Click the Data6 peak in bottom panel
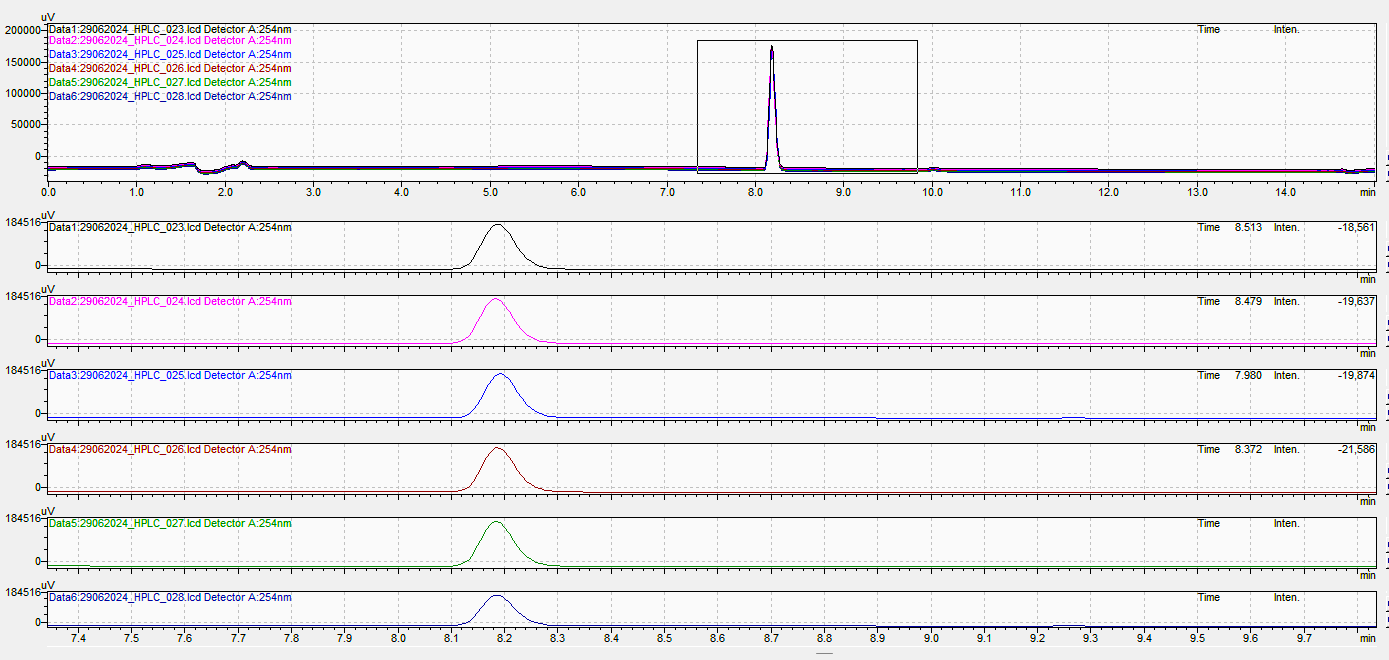Viewport: 1389px width, 660px height. (x=496, y=597)
